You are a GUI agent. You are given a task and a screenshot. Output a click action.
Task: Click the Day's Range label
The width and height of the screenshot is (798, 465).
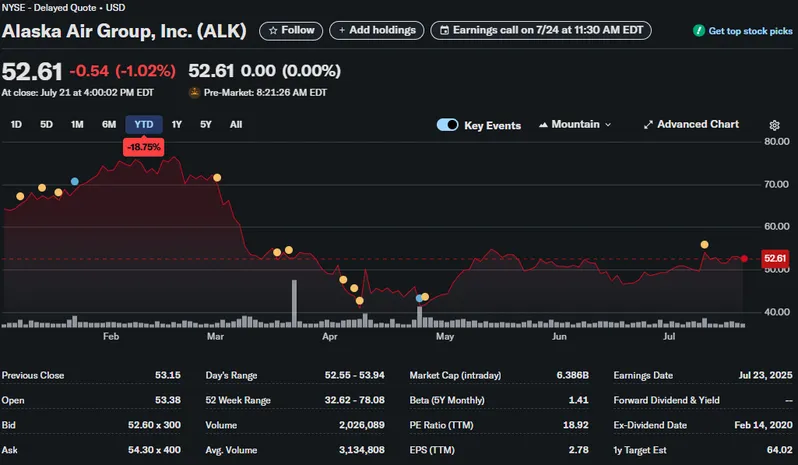click(x=232, y=375)
